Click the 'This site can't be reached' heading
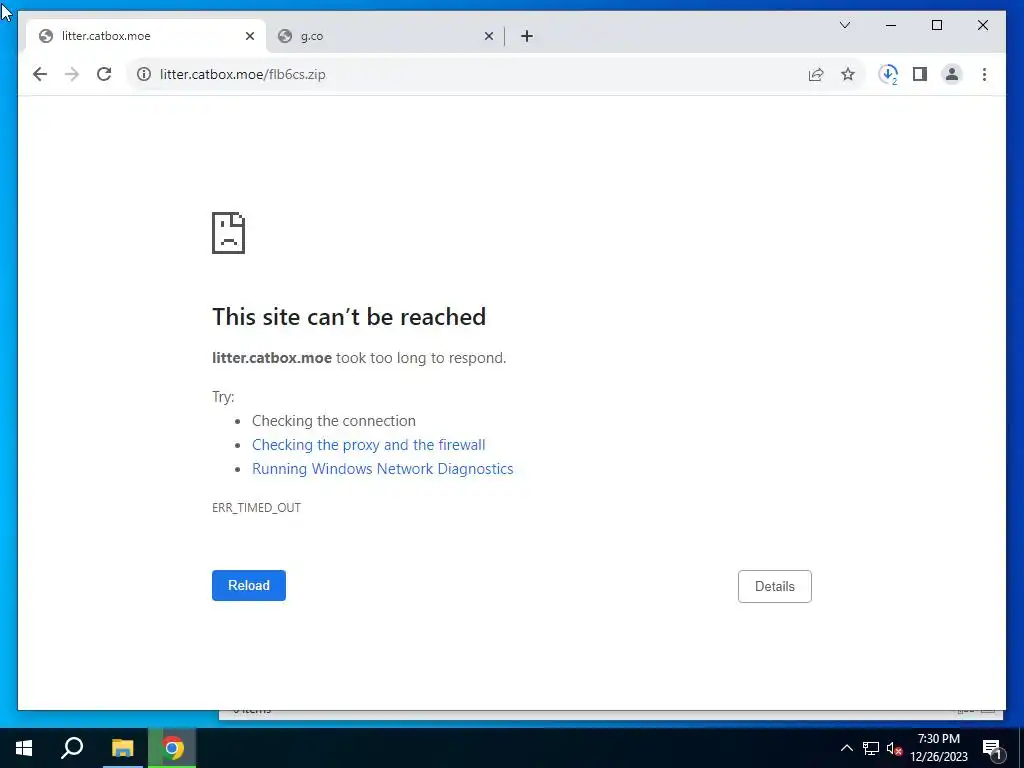 coord(349,317)
